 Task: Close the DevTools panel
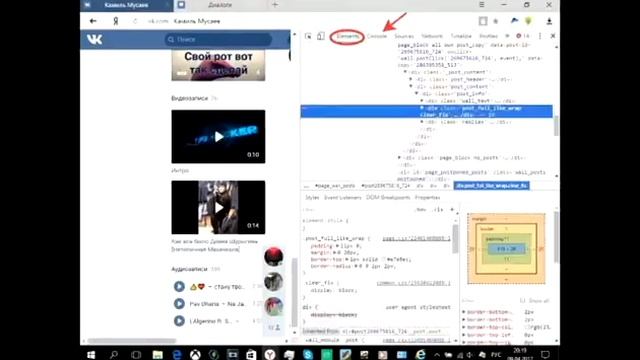[x=553, y=36]
